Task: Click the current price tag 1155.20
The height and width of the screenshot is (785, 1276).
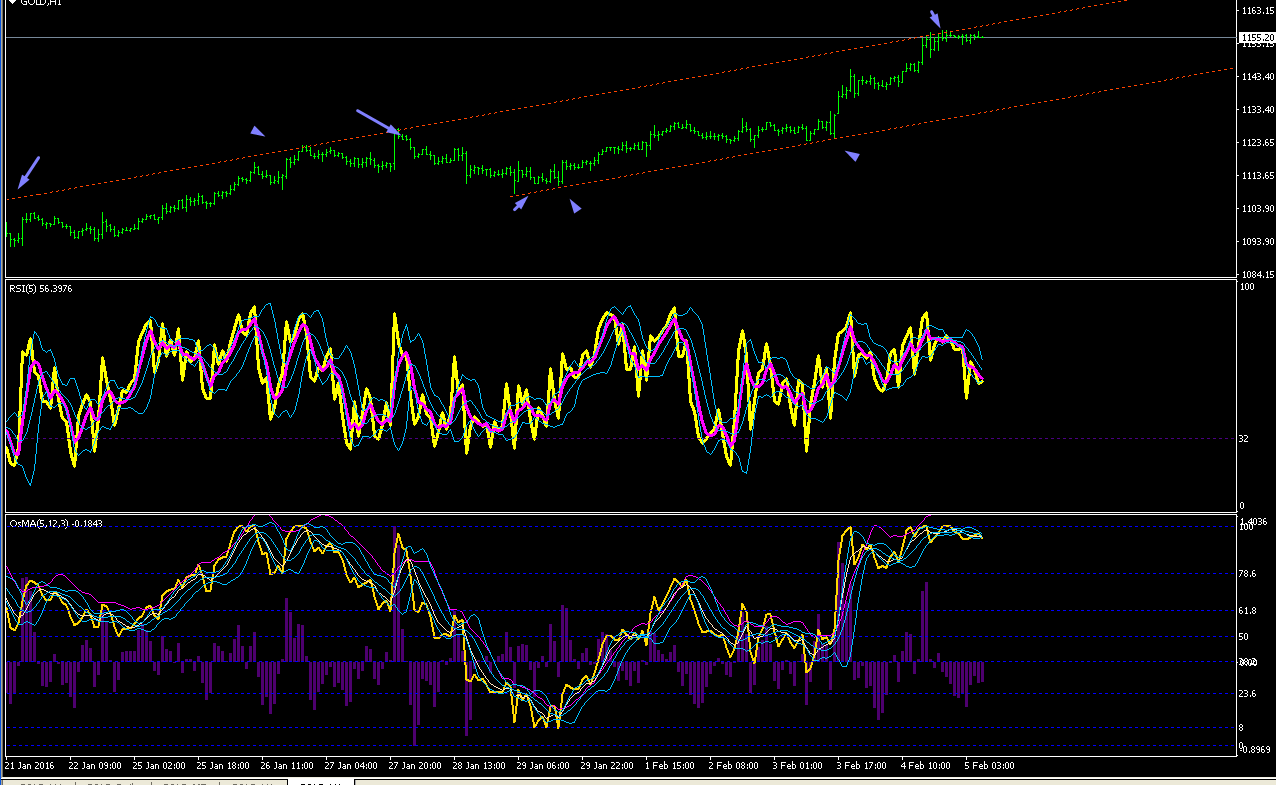Action: tap(1256, 37)
